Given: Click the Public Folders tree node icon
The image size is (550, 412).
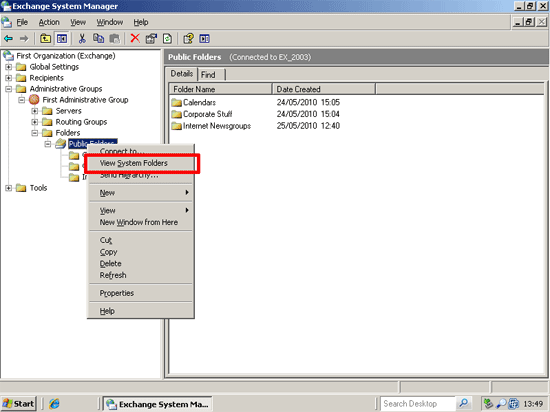Looking at the screenshot, I should [x=60, y=143].
